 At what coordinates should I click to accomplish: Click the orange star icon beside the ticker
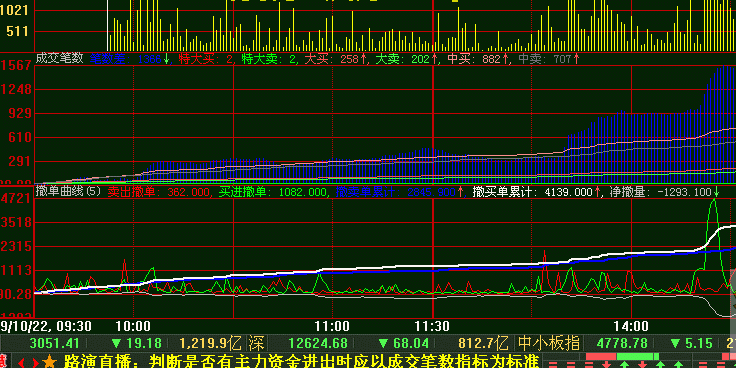pos(49,362)
